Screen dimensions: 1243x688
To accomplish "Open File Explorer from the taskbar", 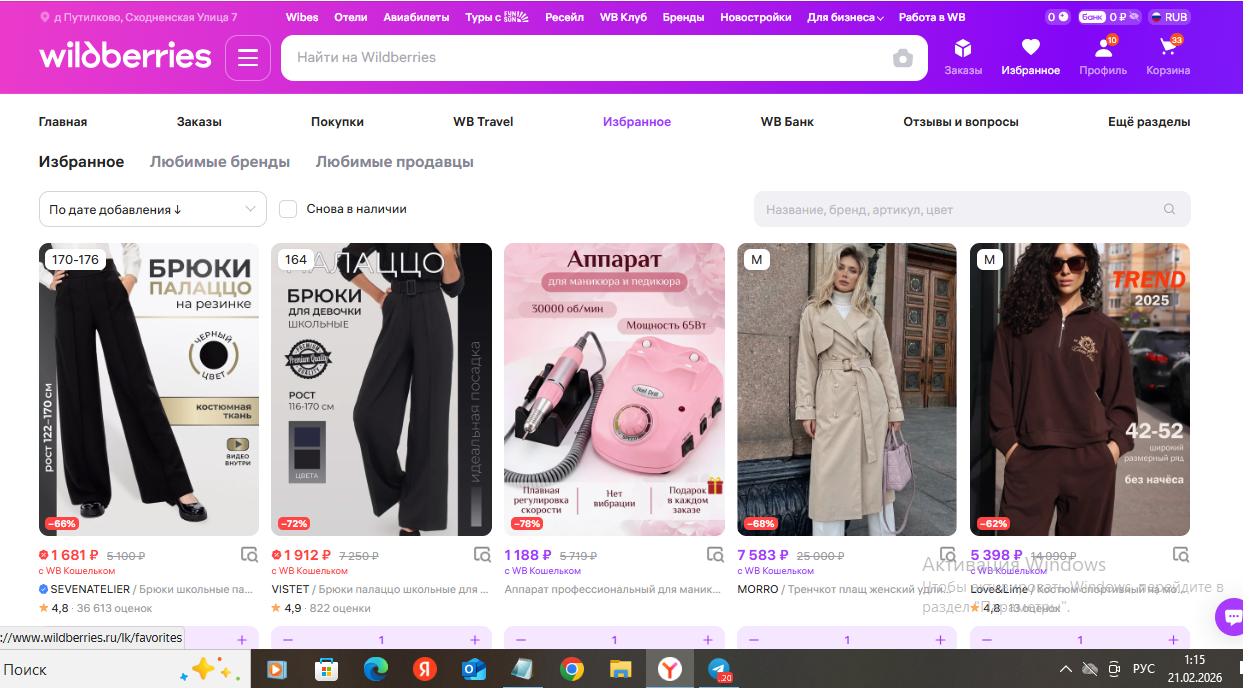I will (621, 669).
